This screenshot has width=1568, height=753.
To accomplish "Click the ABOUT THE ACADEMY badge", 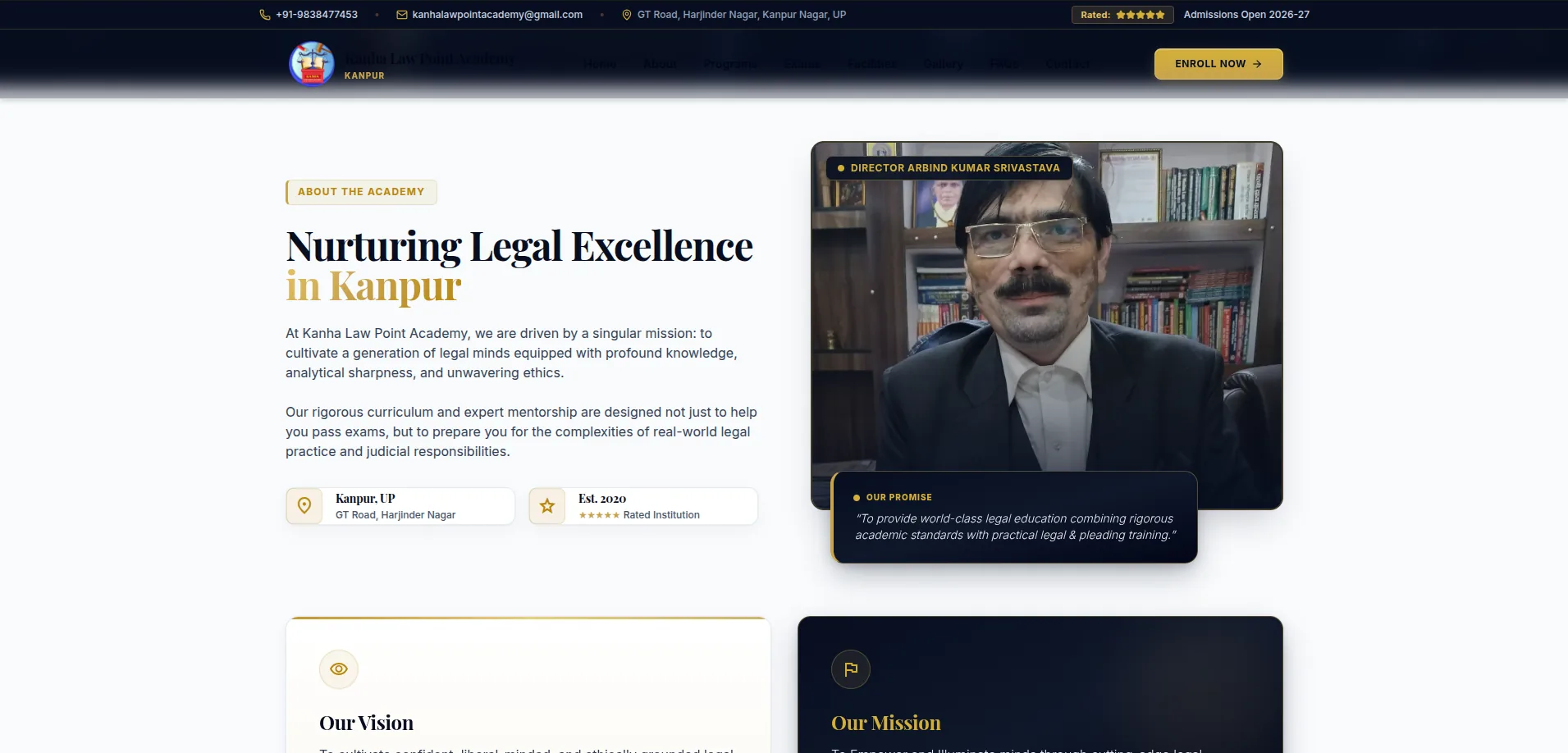I will [x=361, y=192].
